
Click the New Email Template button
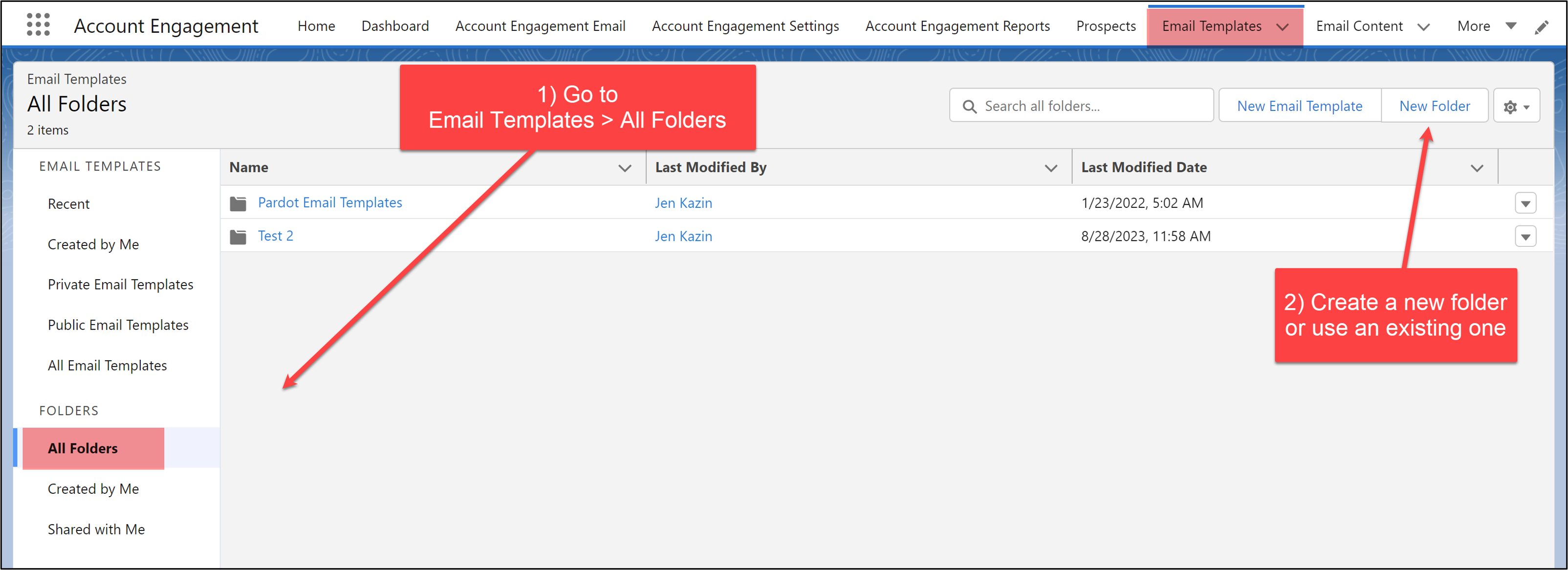click(x=1300, y=106)
